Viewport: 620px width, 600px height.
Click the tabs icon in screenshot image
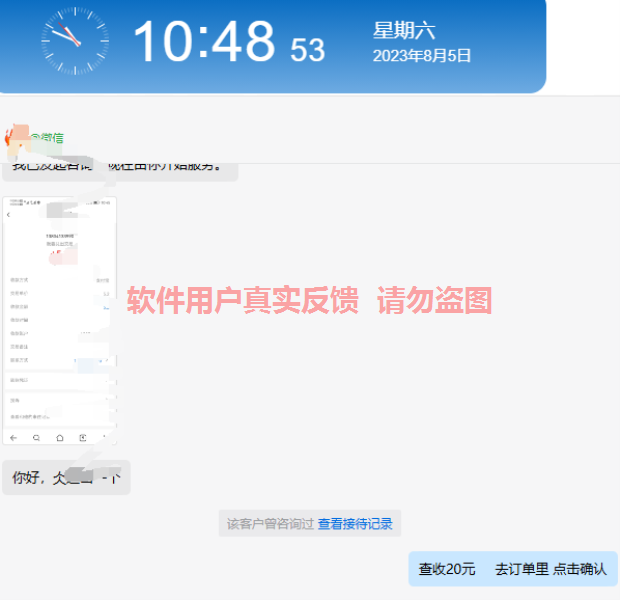click(x=83, y=438)
